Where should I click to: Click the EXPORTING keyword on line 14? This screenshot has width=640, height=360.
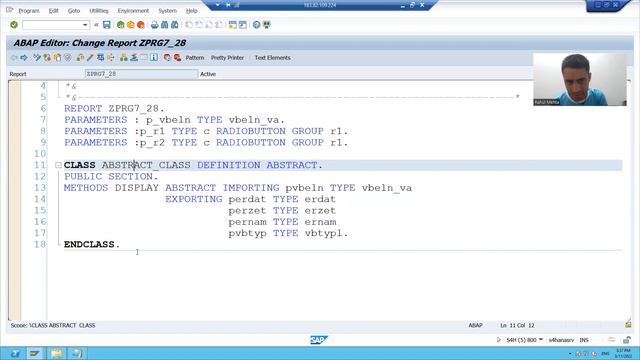194,199
